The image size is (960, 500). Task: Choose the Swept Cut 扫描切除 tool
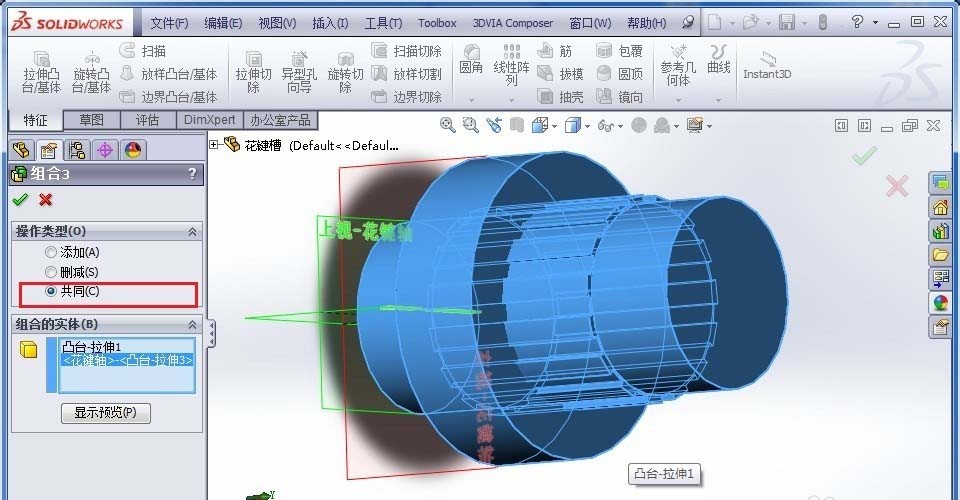click(x=407, y=51)
